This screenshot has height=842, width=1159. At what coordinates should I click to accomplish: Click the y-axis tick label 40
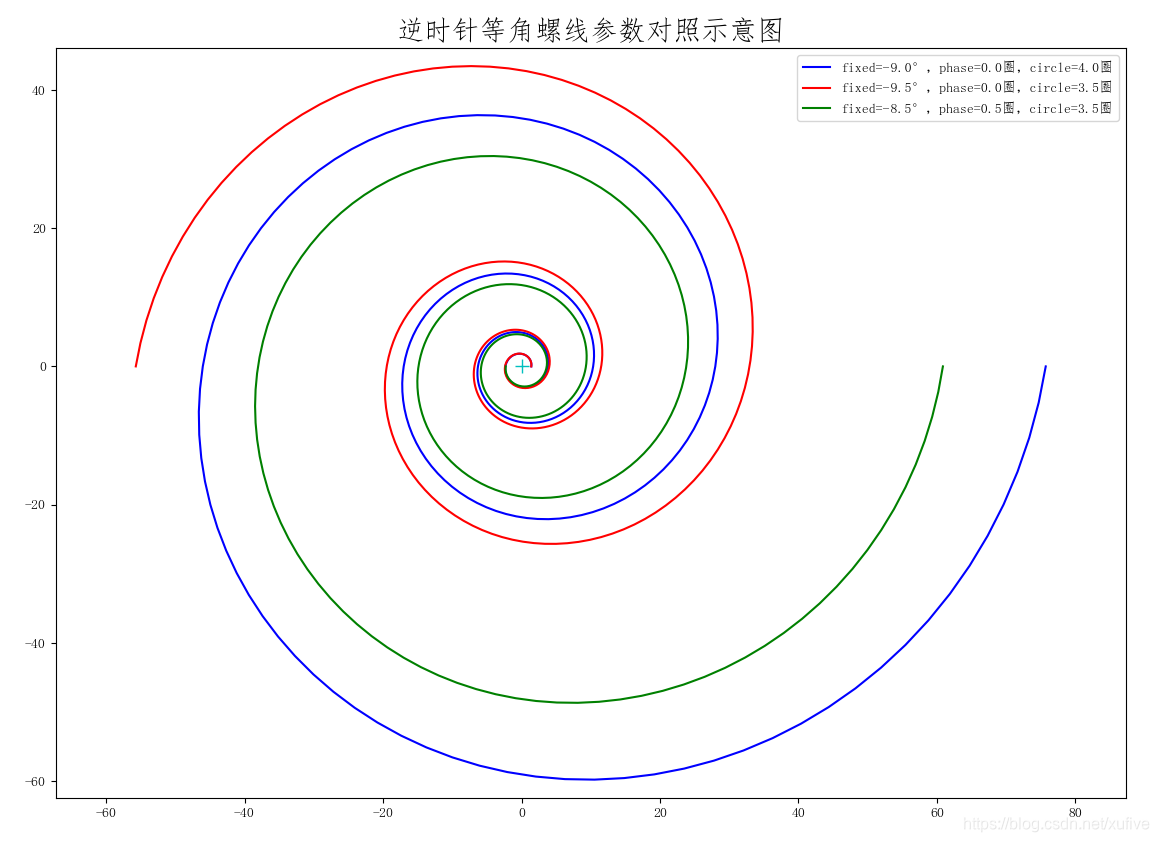(x=38, y=91)
